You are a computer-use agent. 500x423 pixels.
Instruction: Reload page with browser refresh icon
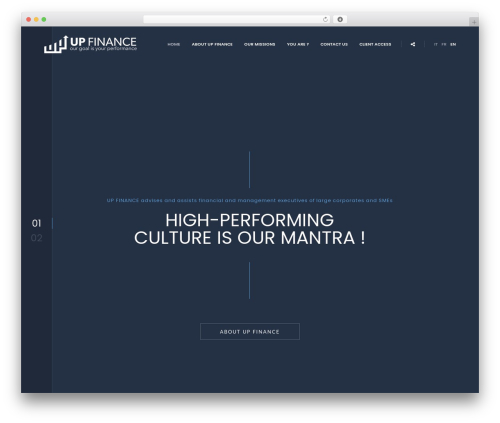325,19
